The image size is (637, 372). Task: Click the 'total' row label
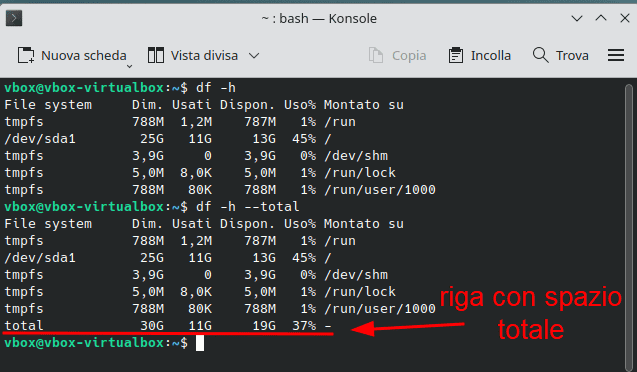(24, 325)
